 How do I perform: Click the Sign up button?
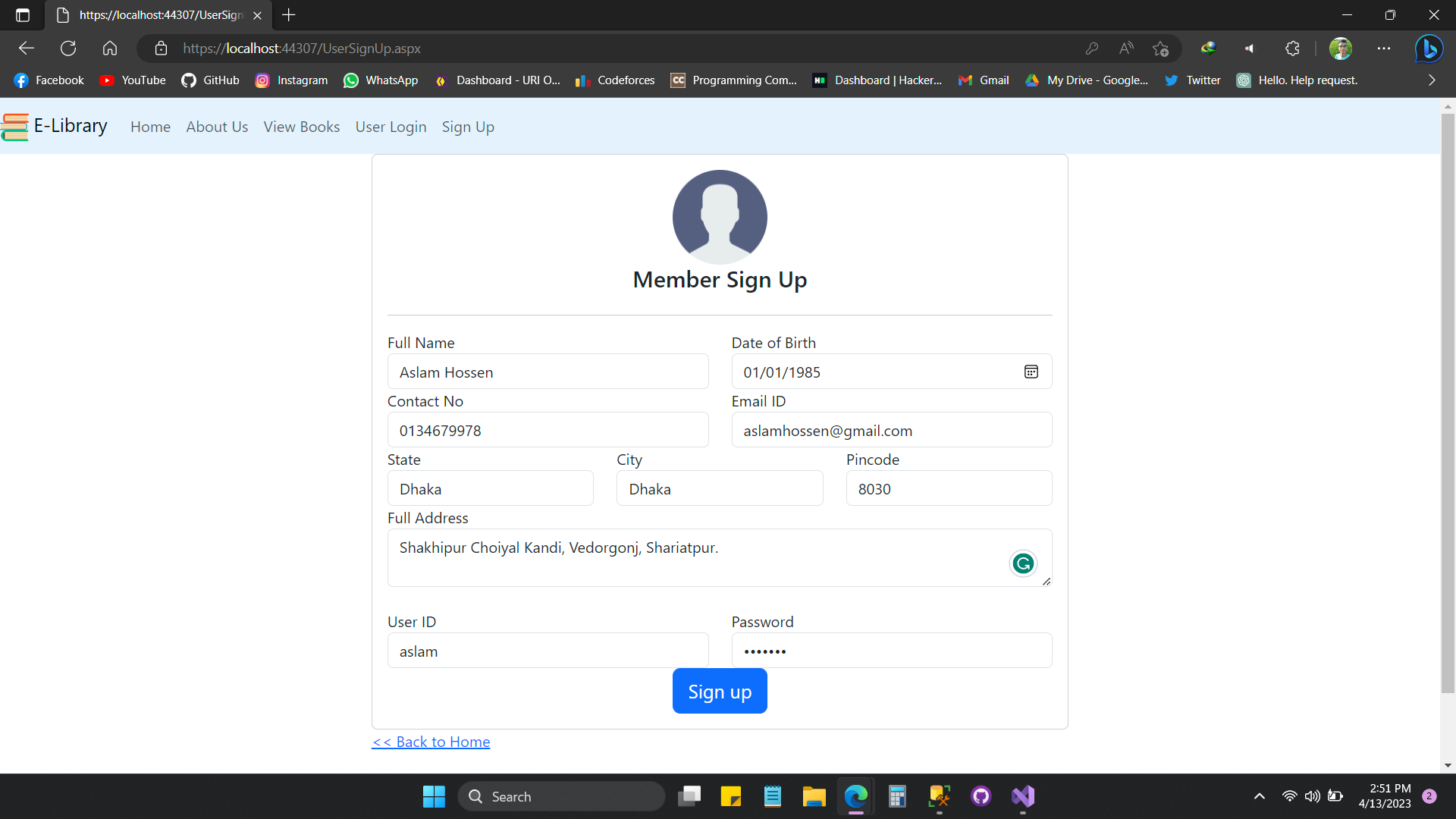point(719,691)
